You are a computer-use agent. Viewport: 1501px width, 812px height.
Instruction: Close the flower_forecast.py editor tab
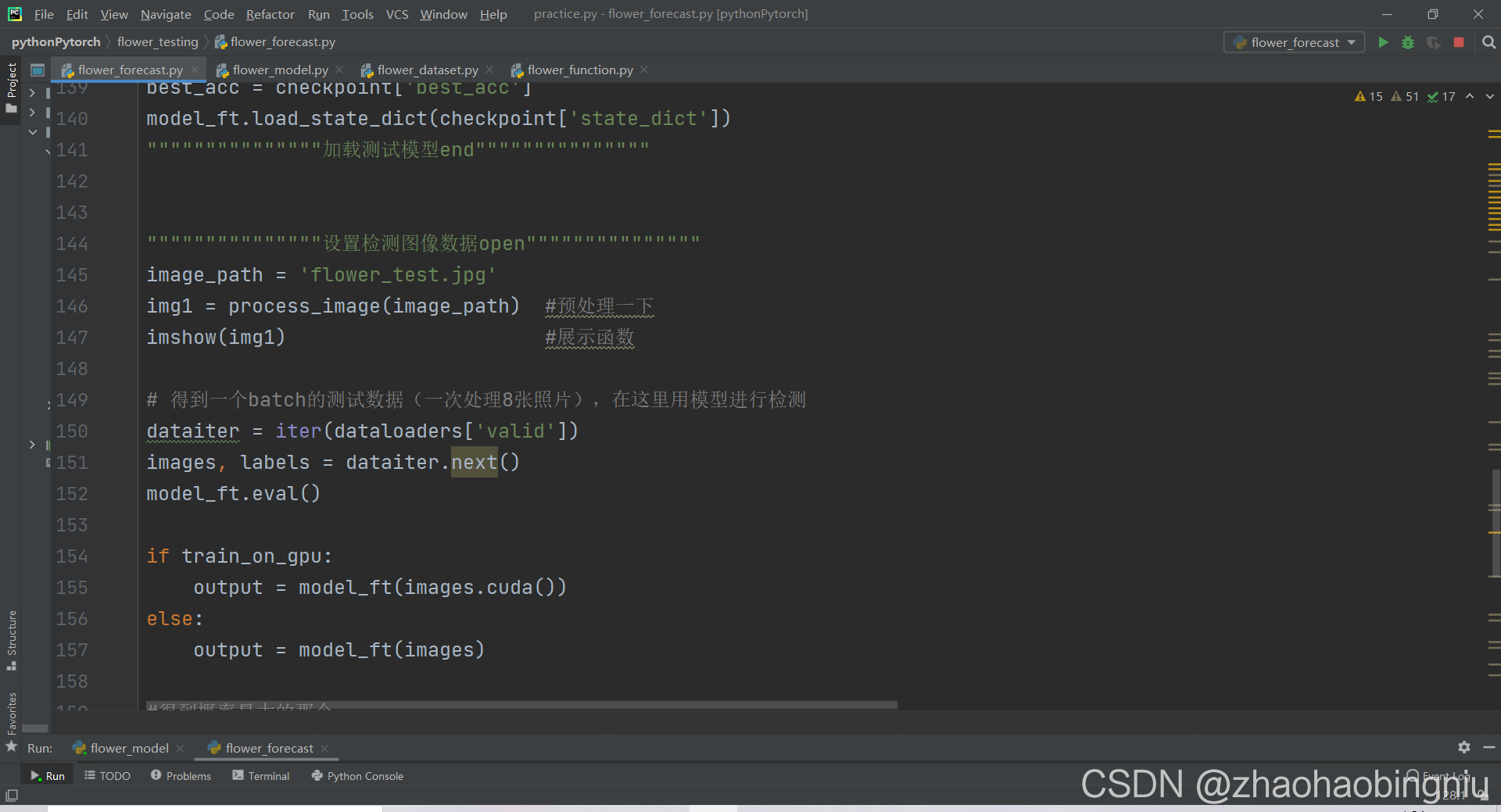coord(195,70)
